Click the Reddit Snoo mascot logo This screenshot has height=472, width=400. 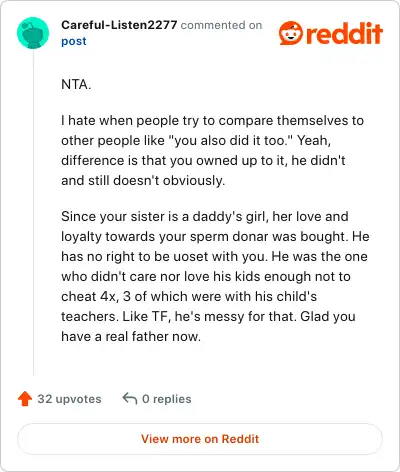pos(291,33)
